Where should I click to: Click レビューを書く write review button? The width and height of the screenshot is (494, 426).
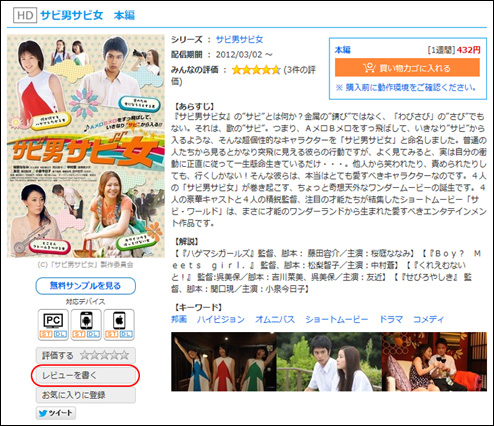86,375
